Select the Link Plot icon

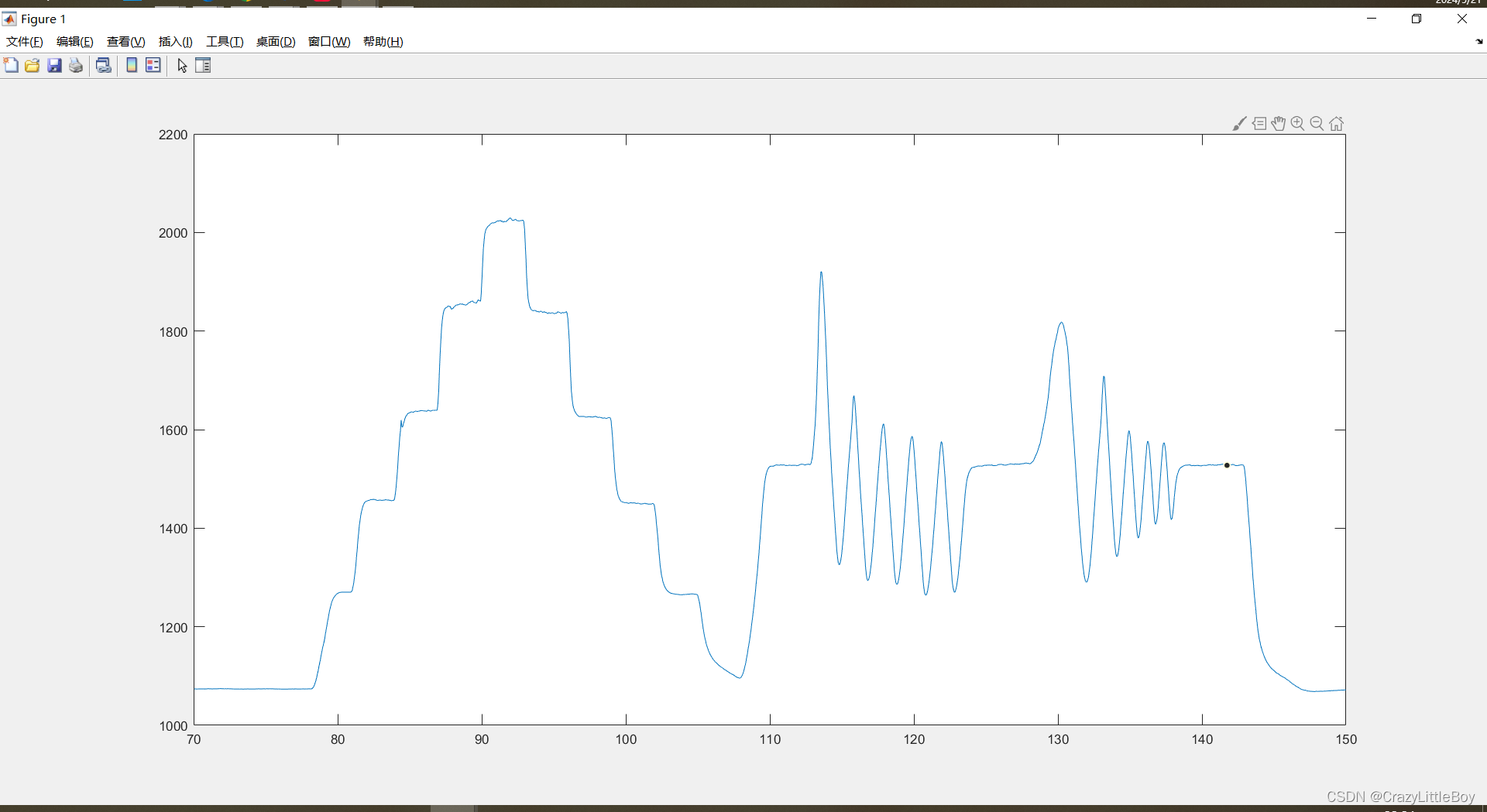103,65
